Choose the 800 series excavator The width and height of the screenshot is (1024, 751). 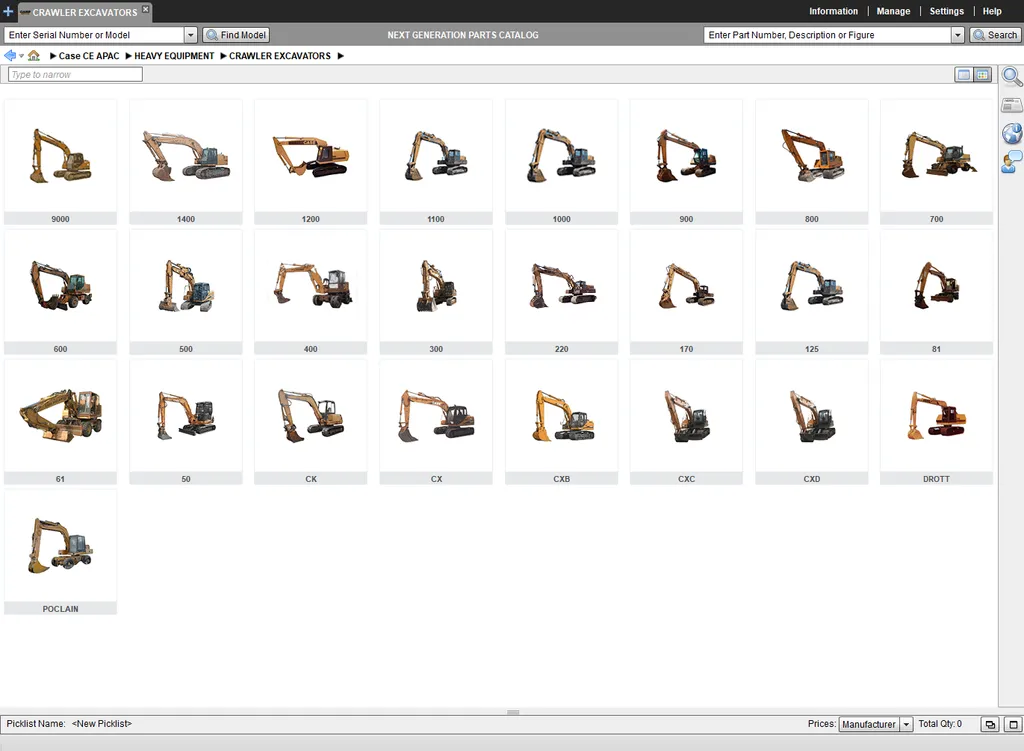[x=811, y=162]
